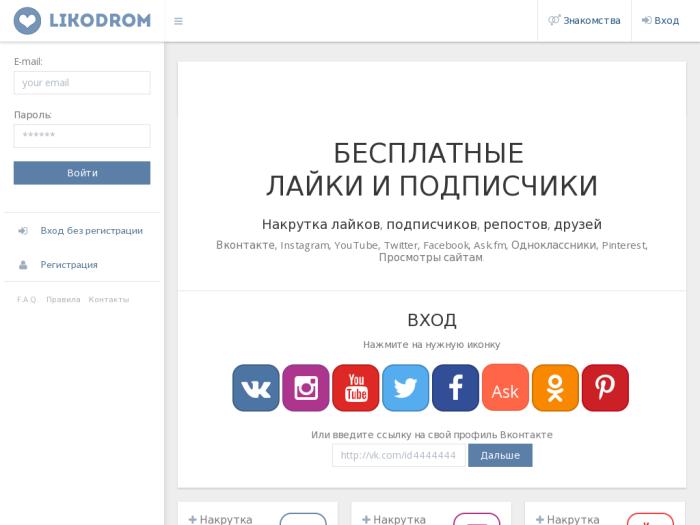Screen dimensions: 700x525
Task: Click the Twitter bird icon
Action: tap(405, 388)
